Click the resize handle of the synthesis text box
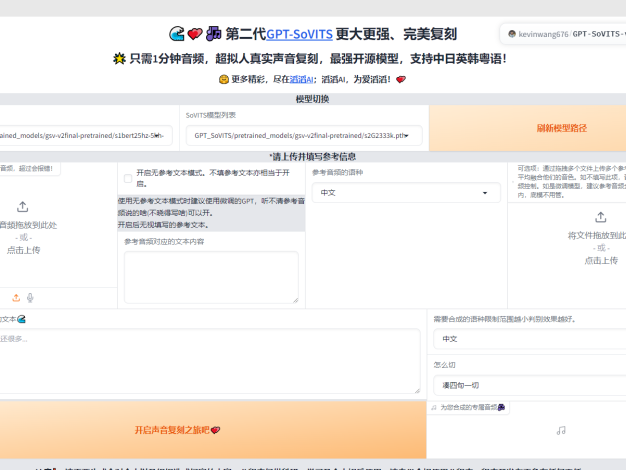Viewport: 626px width, 470px height. point(417,391)
